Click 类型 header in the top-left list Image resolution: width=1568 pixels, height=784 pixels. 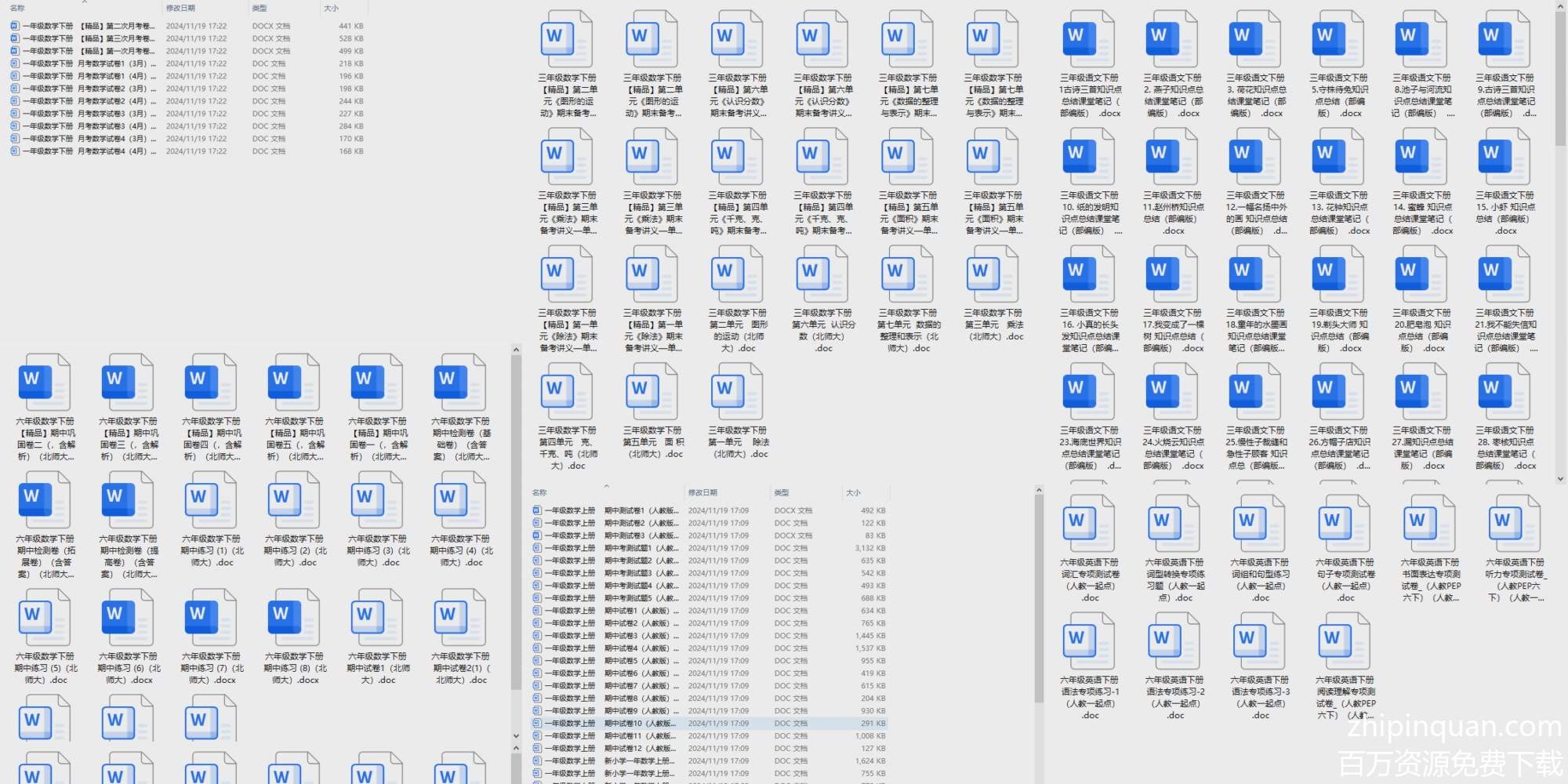click(260, 8)
